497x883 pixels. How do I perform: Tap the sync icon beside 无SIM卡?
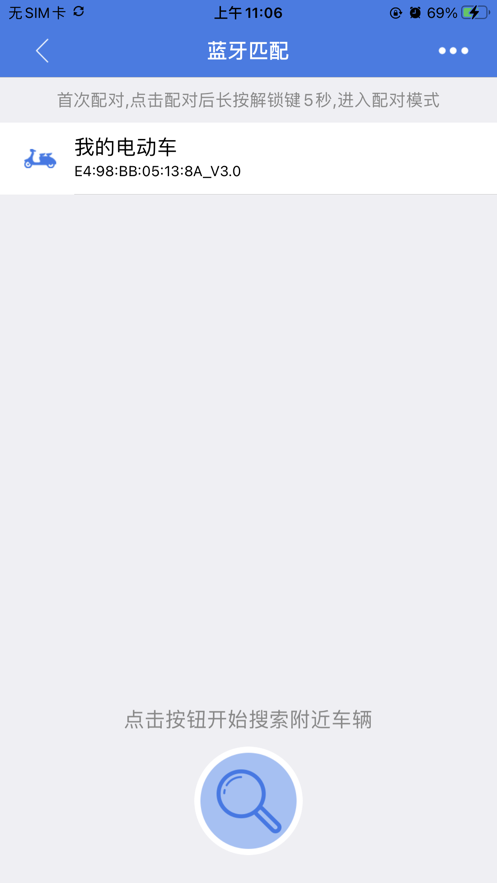[79, 11]
